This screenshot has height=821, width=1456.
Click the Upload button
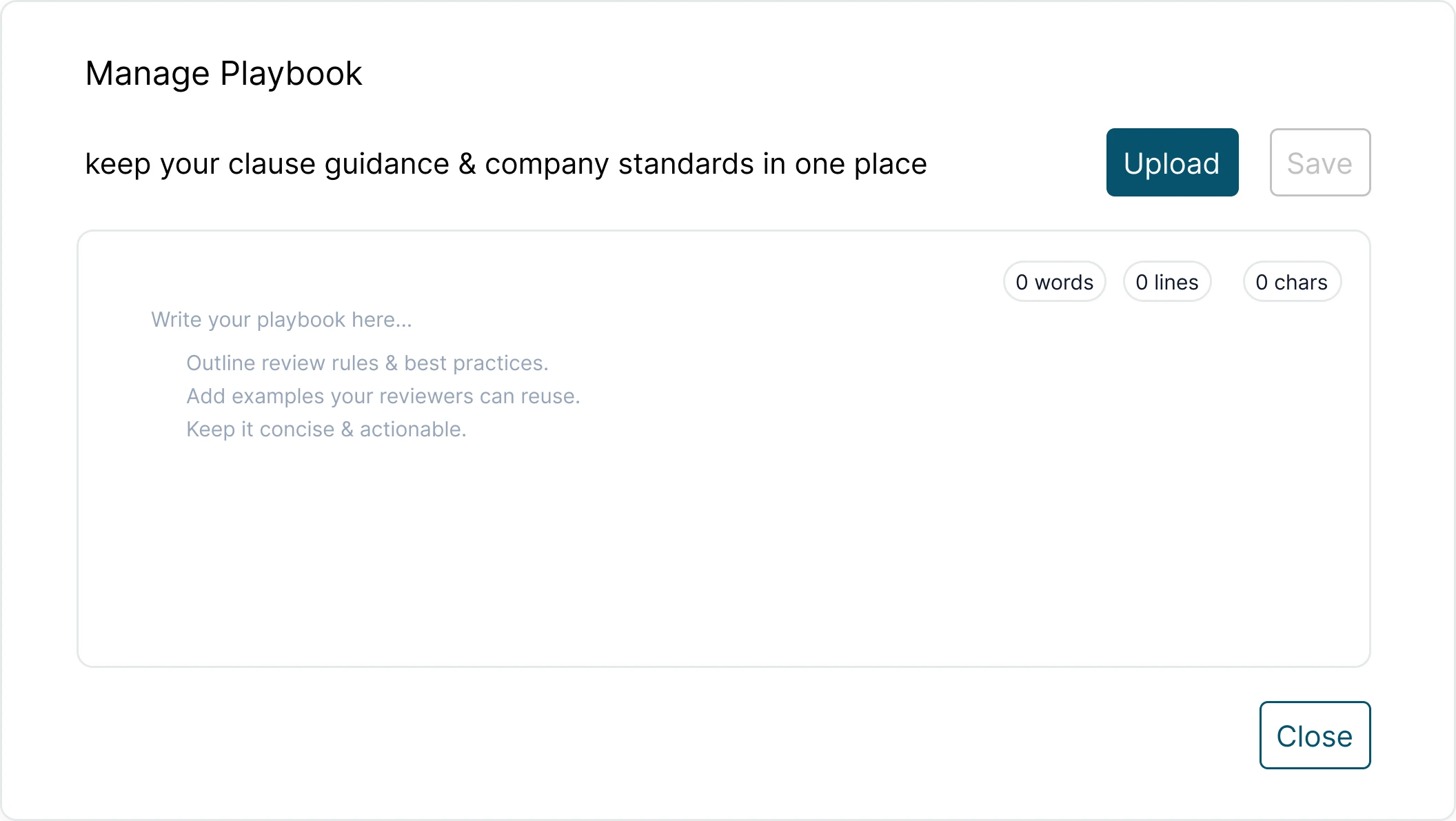(x=1172, y=163)
